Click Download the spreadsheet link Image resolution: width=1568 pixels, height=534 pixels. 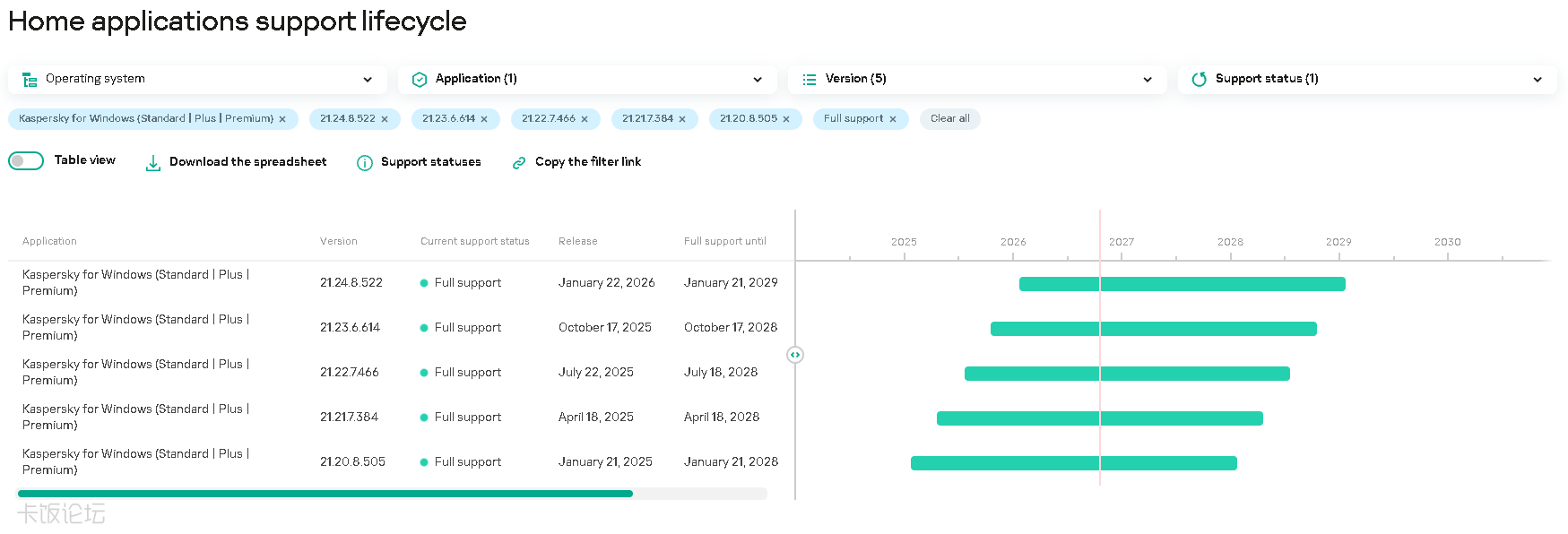pyautogui.click(x=248, y=162)
